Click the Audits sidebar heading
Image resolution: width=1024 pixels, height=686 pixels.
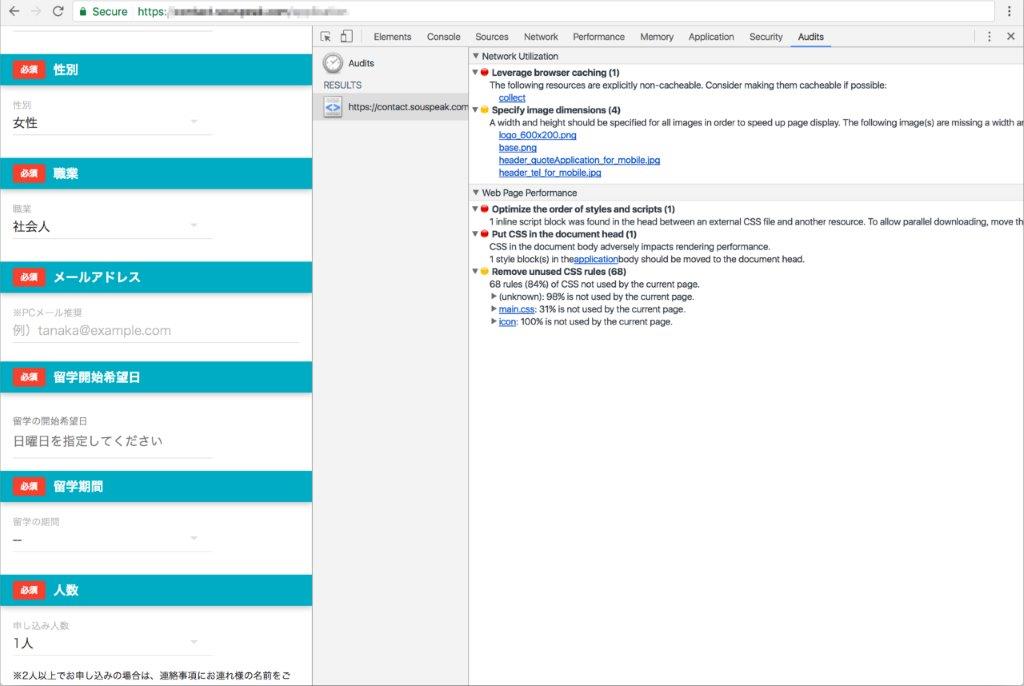[x=361, y=63]
